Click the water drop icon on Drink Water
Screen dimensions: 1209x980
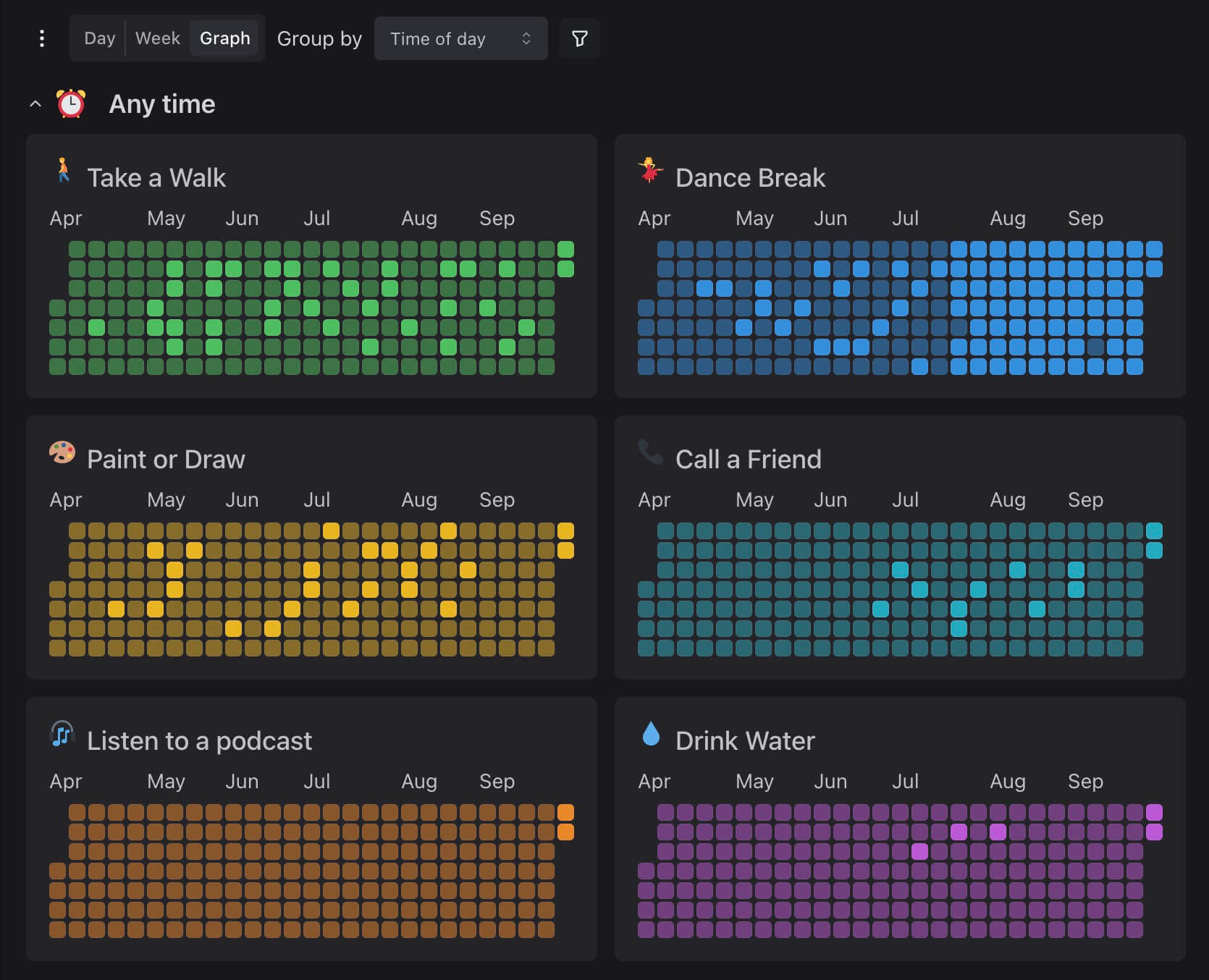[650, 734]
